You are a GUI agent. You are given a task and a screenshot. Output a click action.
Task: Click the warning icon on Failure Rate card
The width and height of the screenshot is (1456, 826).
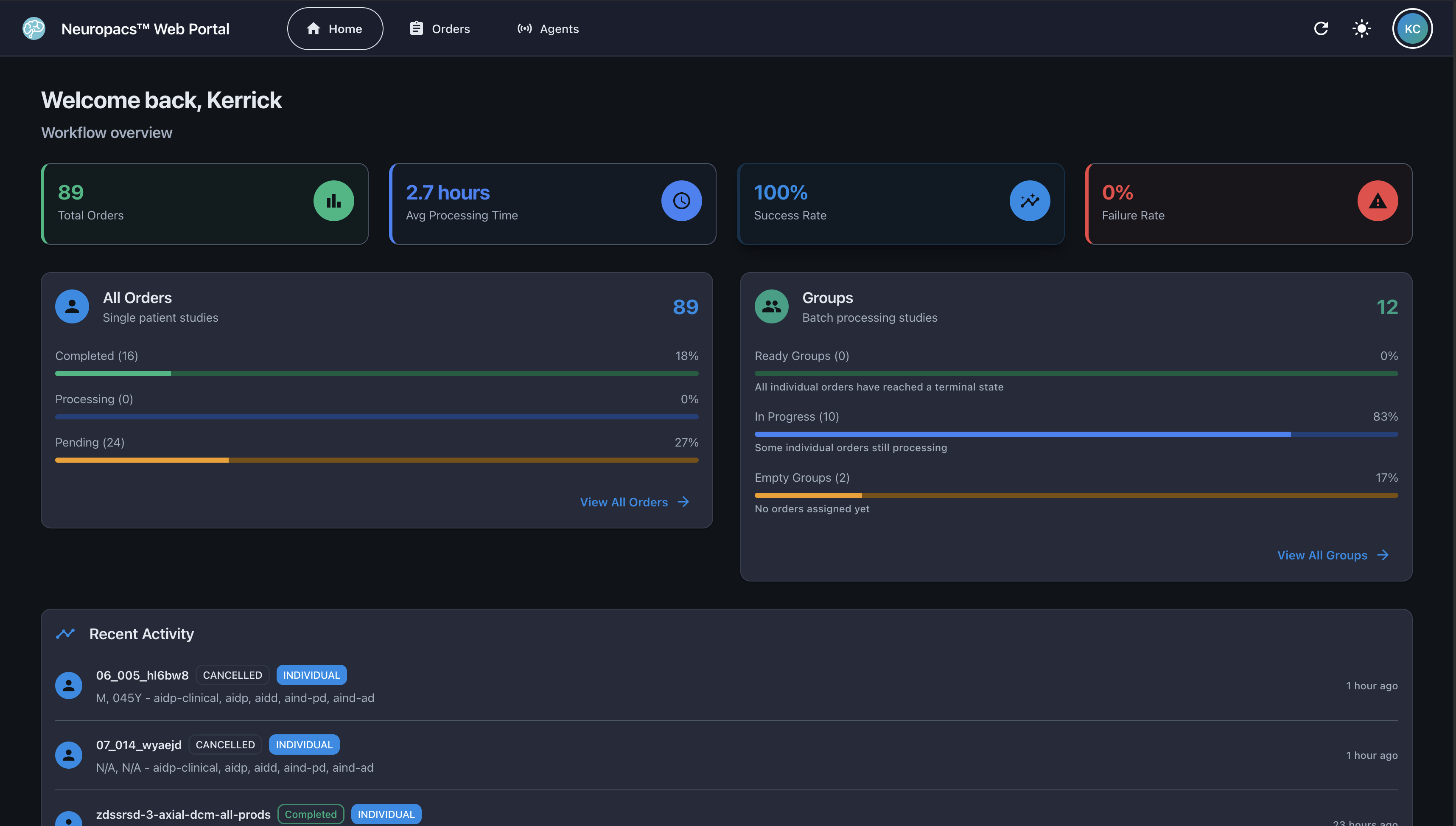pos(1378,200)
